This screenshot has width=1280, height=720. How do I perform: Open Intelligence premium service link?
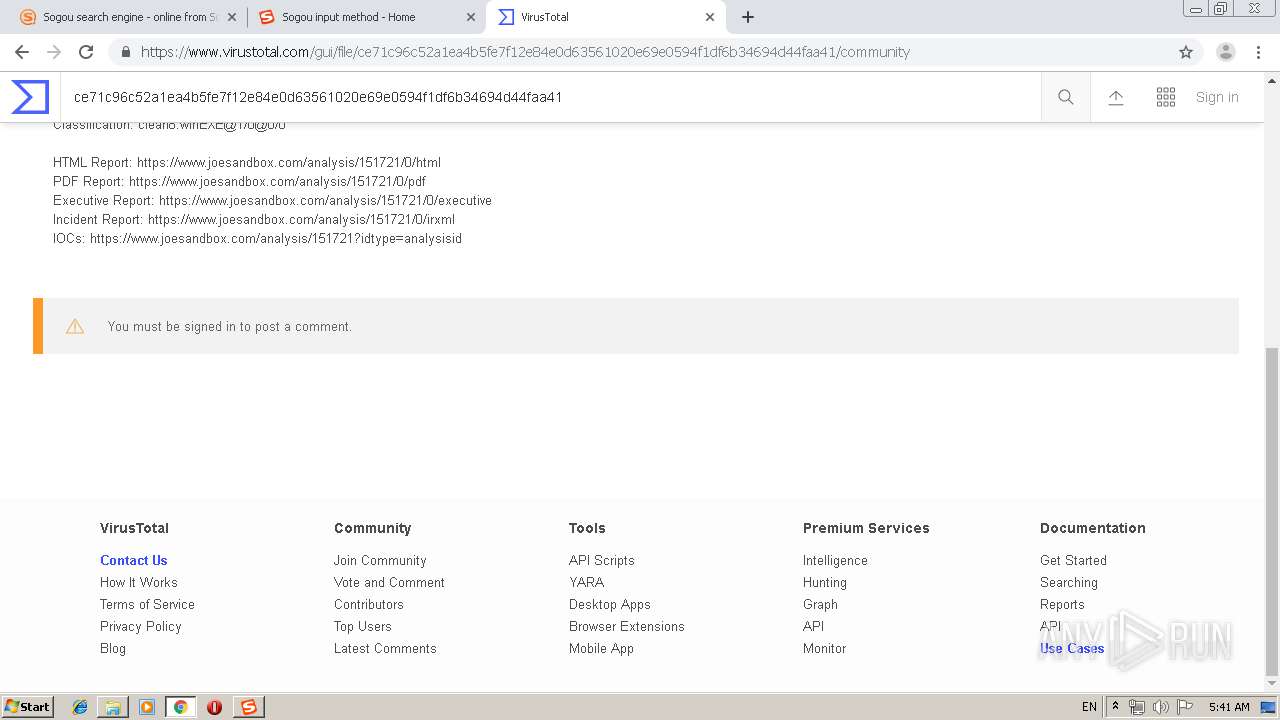(835, 560)
